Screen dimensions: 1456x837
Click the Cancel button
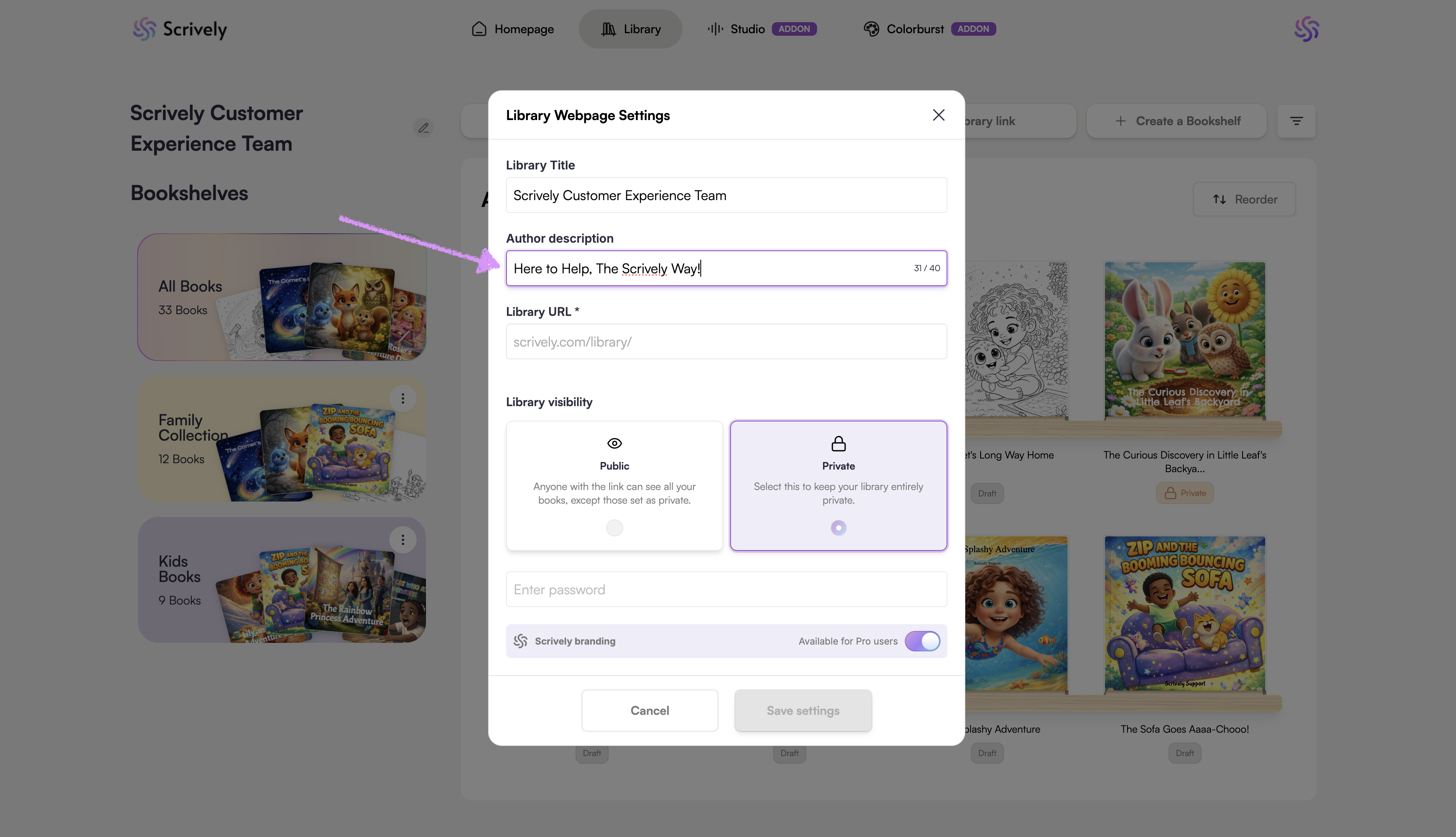tap(649, 711)
